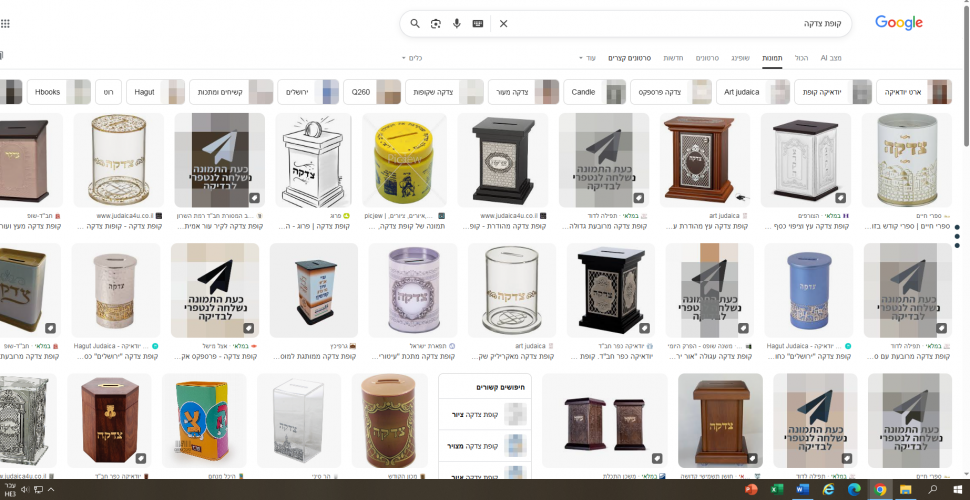Open the yellow tzedakah can image
Viewport: 970px width, 500px height.
tap(403, 158)
